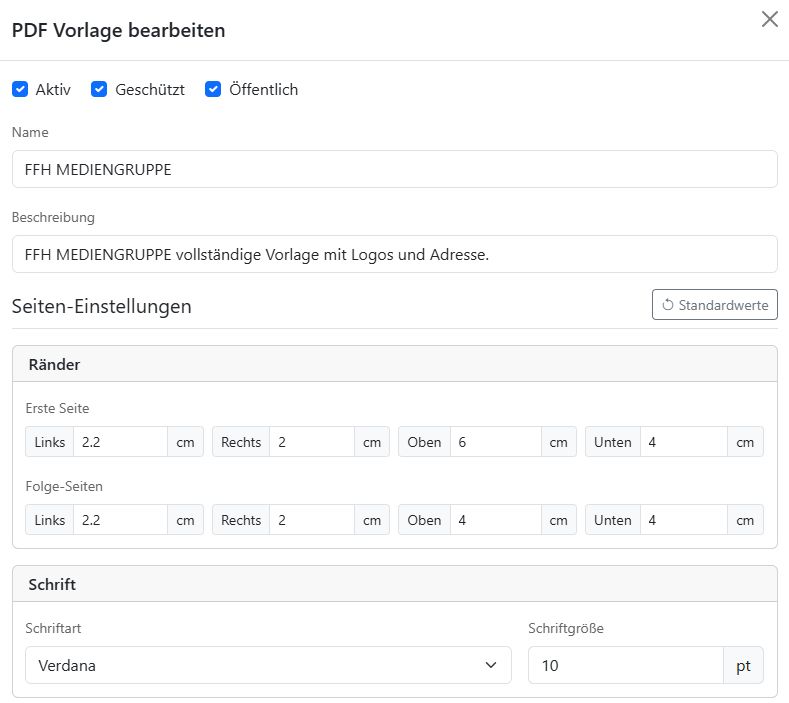
Task: Edit Folge-Seiten Rechts margin field
Action: tap(312, 520)
